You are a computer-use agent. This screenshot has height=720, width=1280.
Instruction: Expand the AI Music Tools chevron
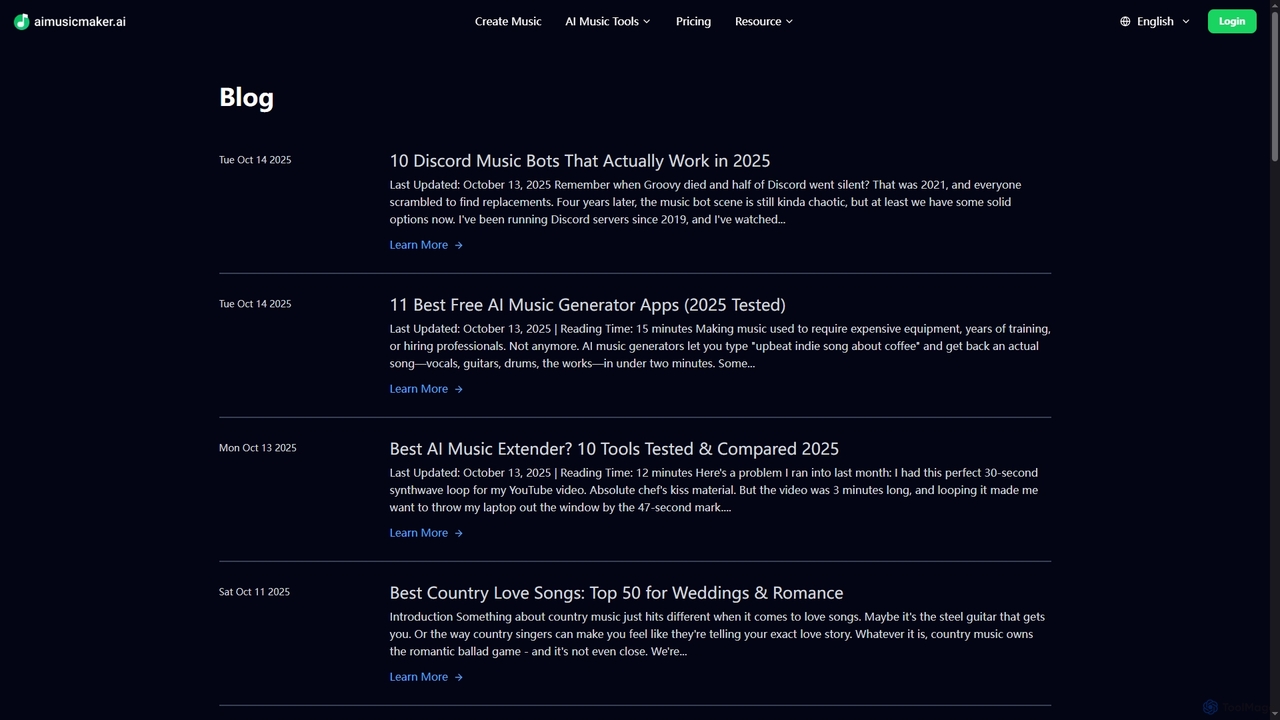(647, 21)
